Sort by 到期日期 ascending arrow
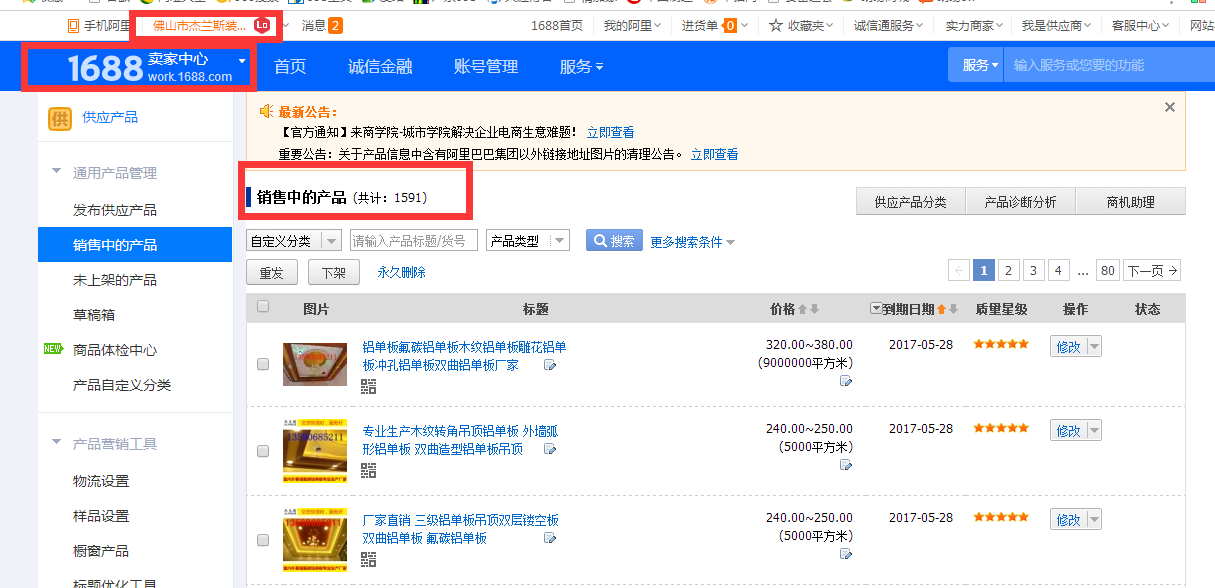Image resolution: width=1215 pixels, height=588 pixels. click(941, 309)
